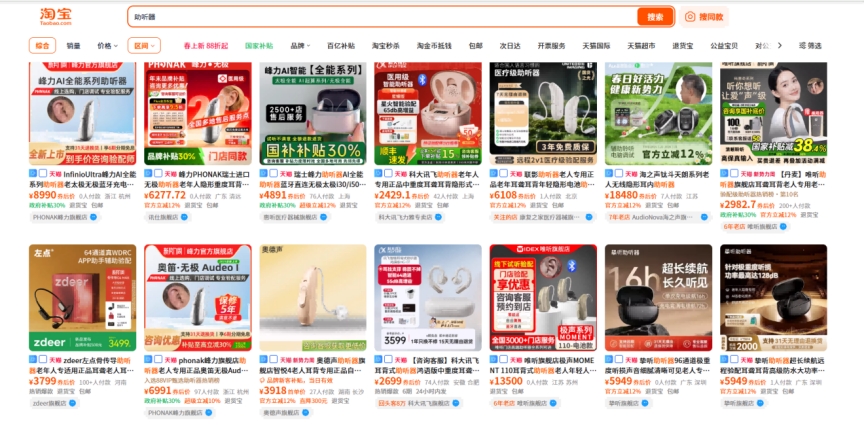Click the orange 搜索 button
The image size is (864, 425).
(x=655, y=17)
